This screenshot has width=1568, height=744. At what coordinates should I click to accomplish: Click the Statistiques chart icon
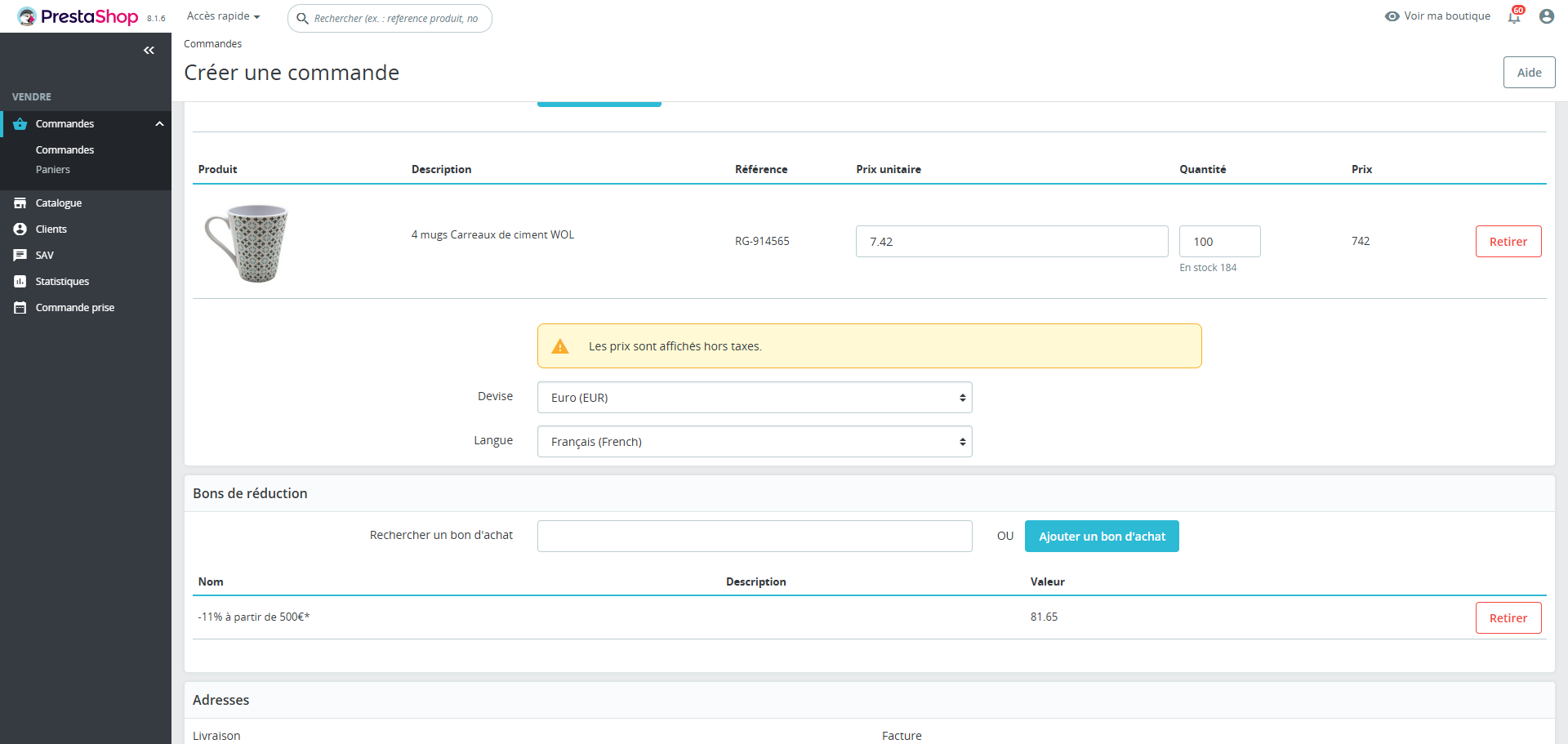pos(20,282)
